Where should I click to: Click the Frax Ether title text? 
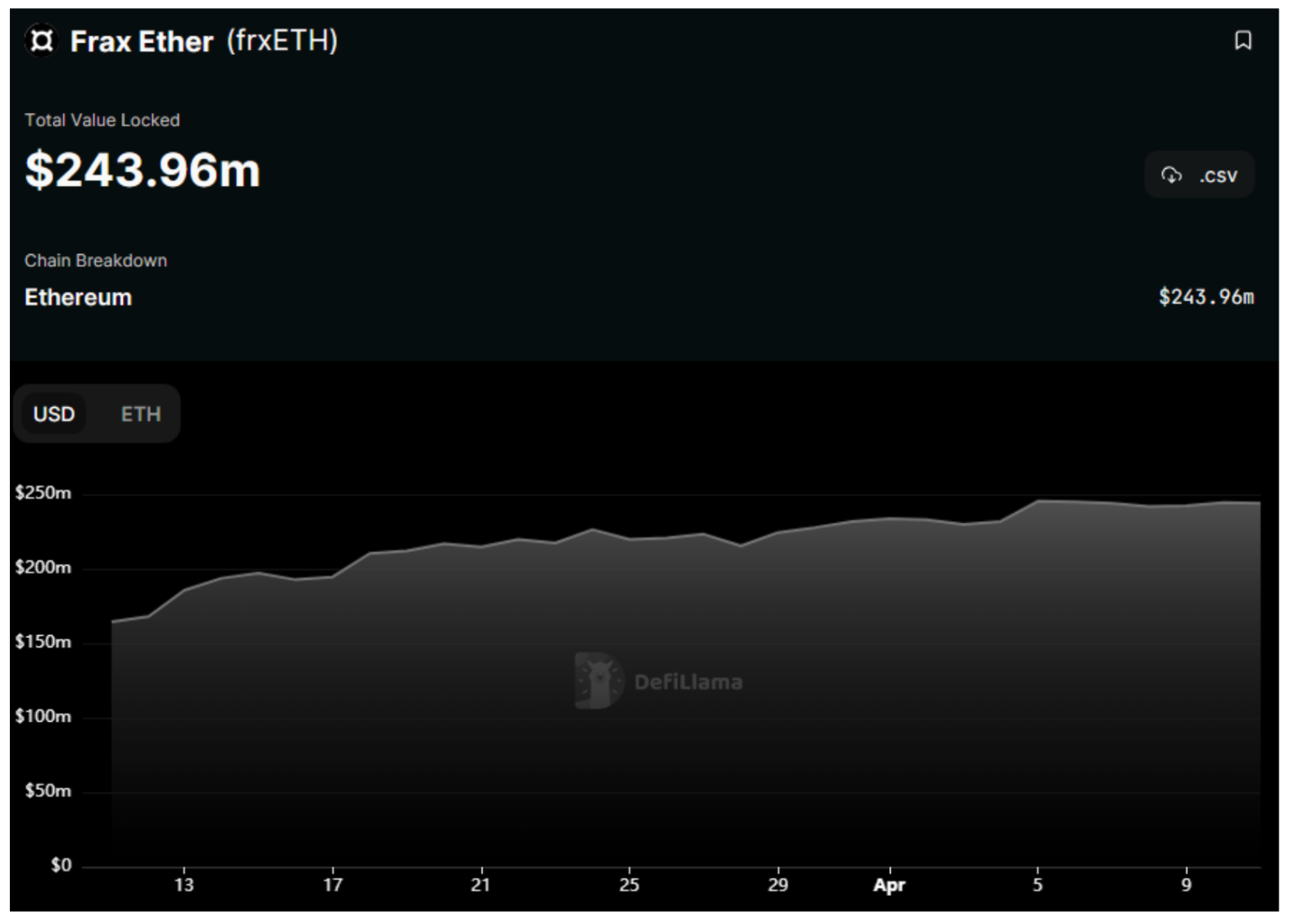tap(141, 41)
